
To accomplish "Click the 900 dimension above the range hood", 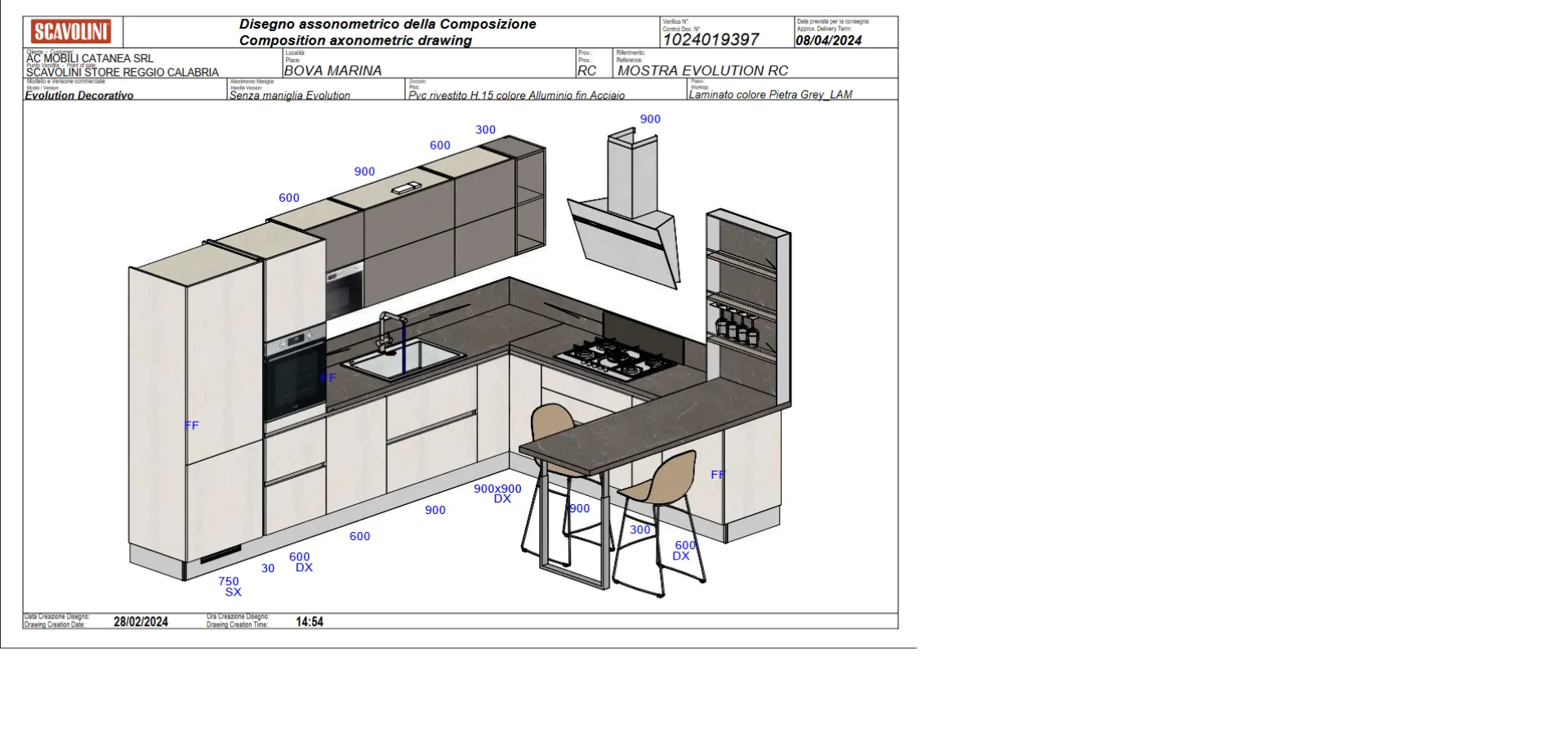I will (650, 118).
